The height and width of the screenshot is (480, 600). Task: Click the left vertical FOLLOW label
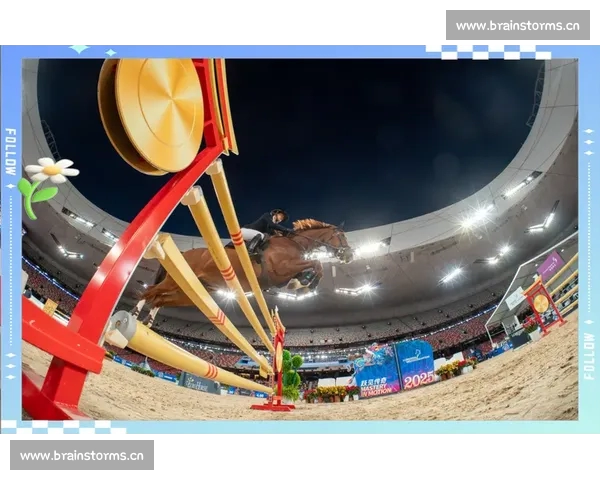11,151
